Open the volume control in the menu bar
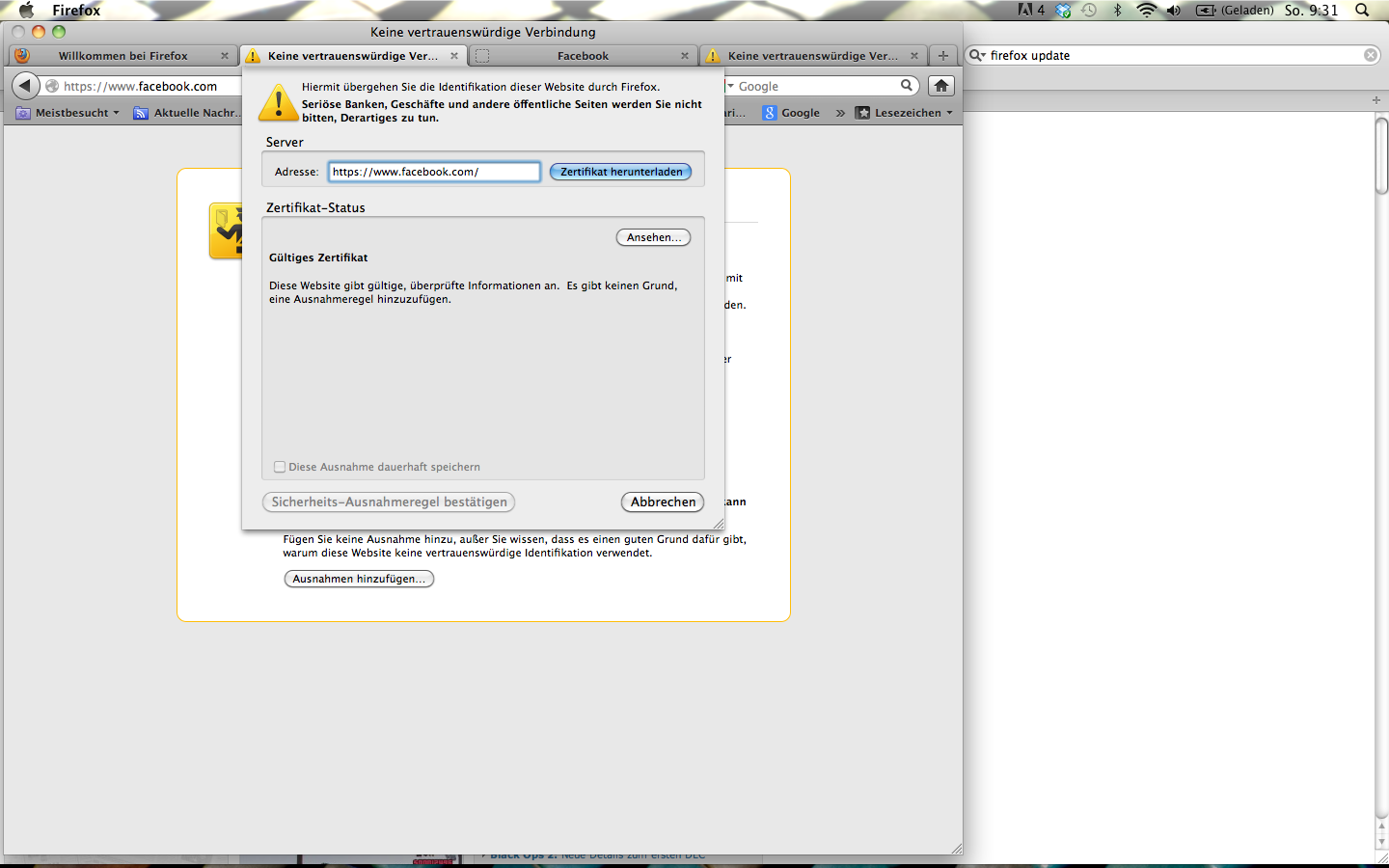The height and width of the screenshot is (868, 1389). pos(1173,10)
